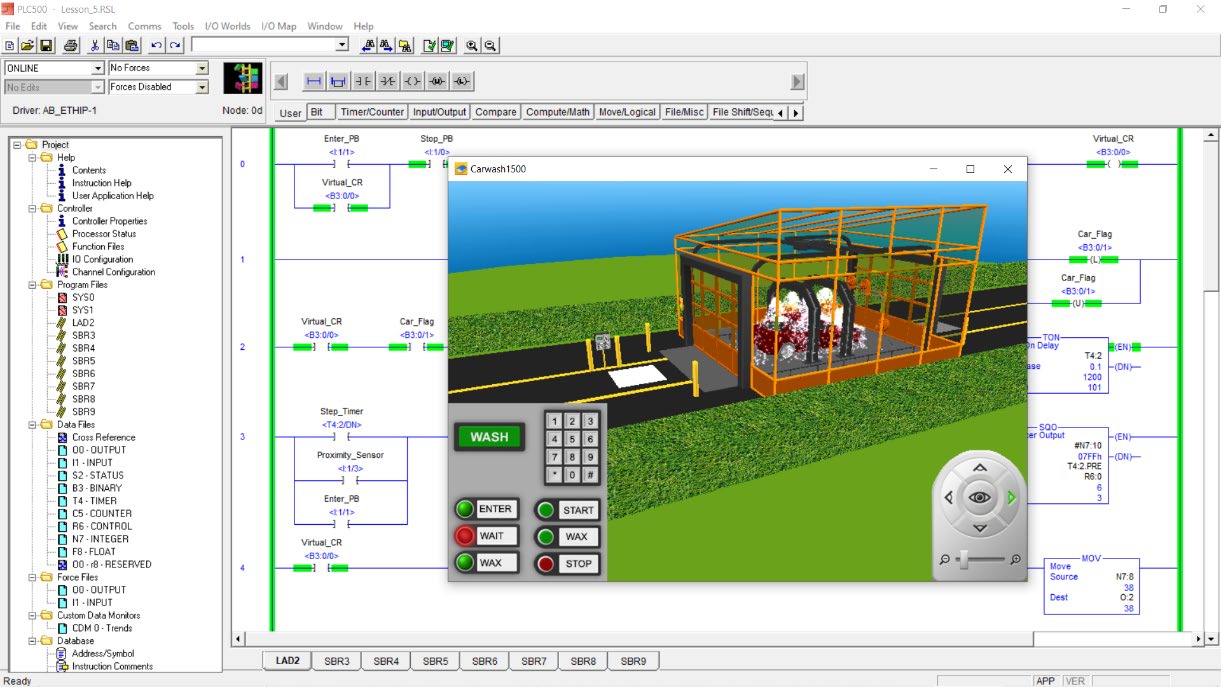Paste using the clipboard toolbar icon
Screen dimensions: 1221x687
[131, 45]
